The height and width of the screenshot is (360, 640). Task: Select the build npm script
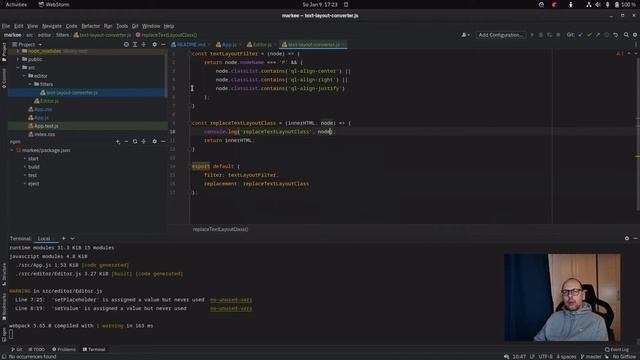pyautogui.click(x=34, y=167)
